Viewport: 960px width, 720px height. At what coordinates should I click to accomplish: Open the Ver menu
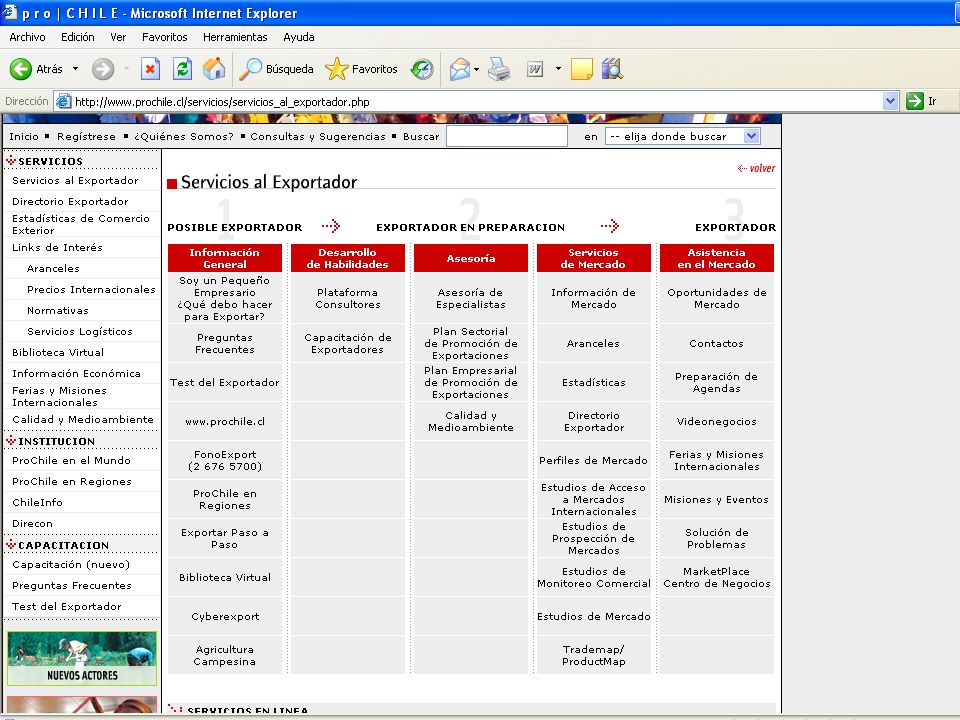point(118,37)
